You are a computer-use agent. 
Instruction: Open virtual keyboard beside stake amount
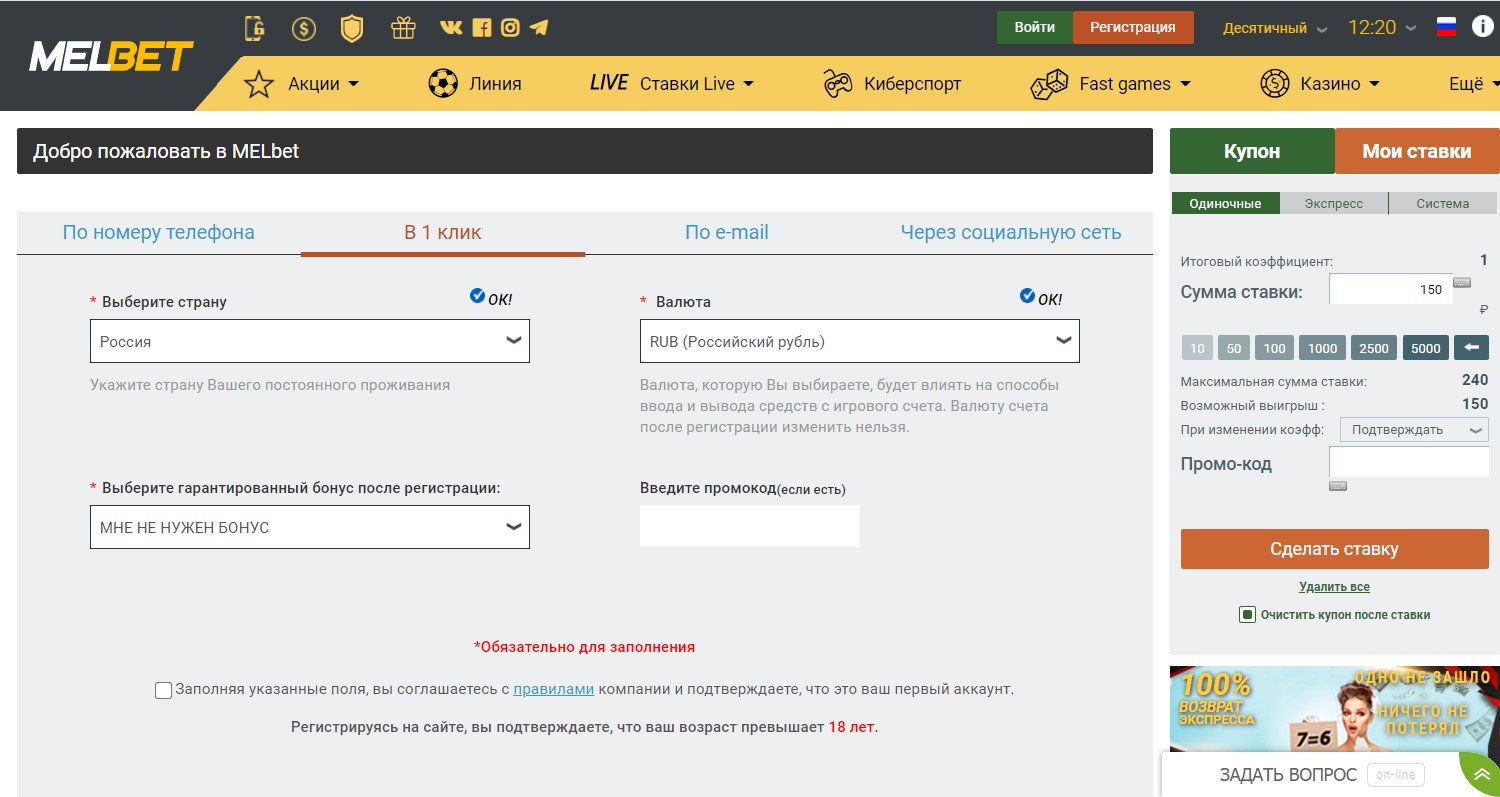[x=1462, y=283]
